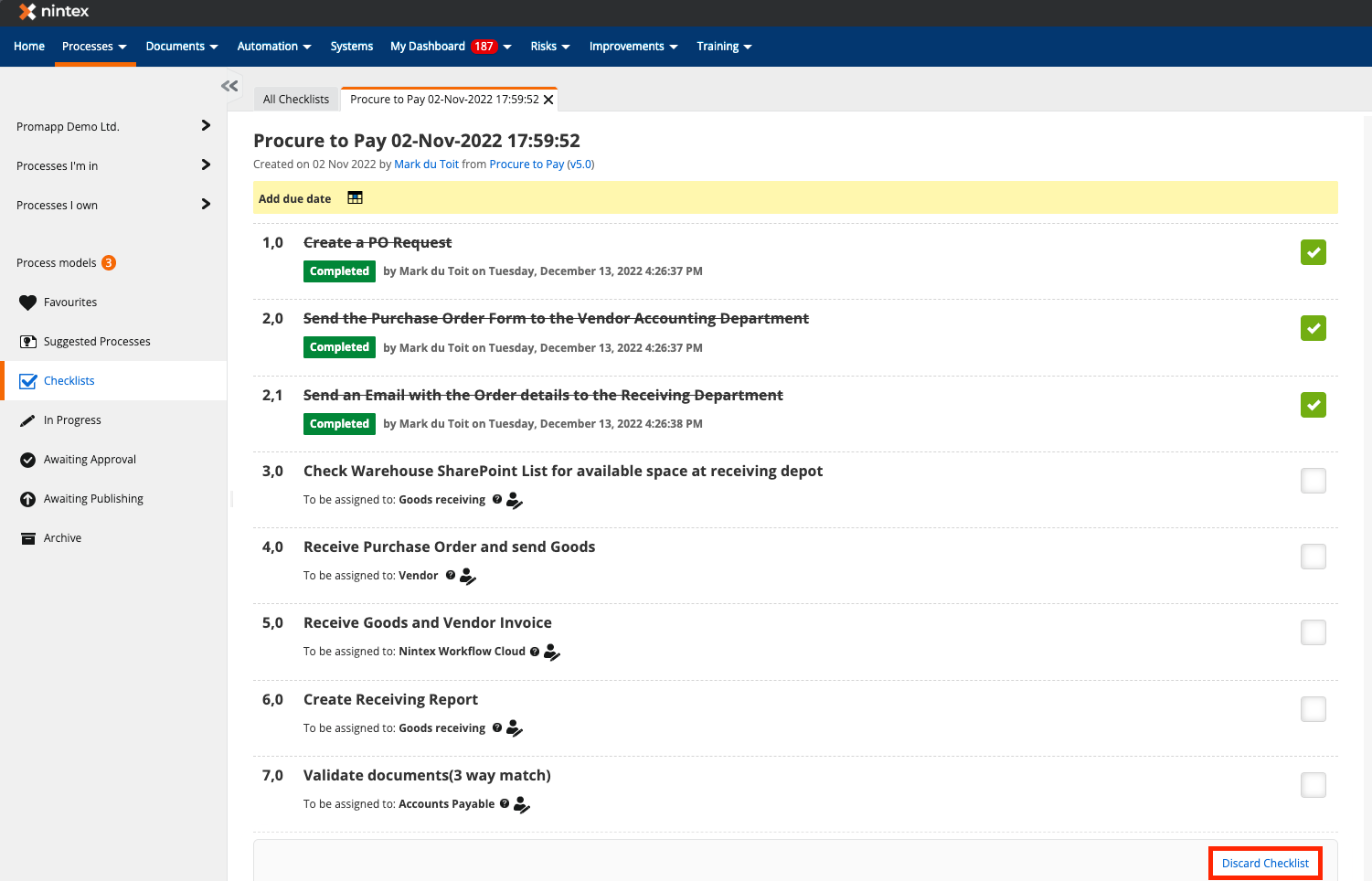Collapse the sidebar with double-chevron icon
Viewport: 1372px width, 881px height.
tap(229, 86)
